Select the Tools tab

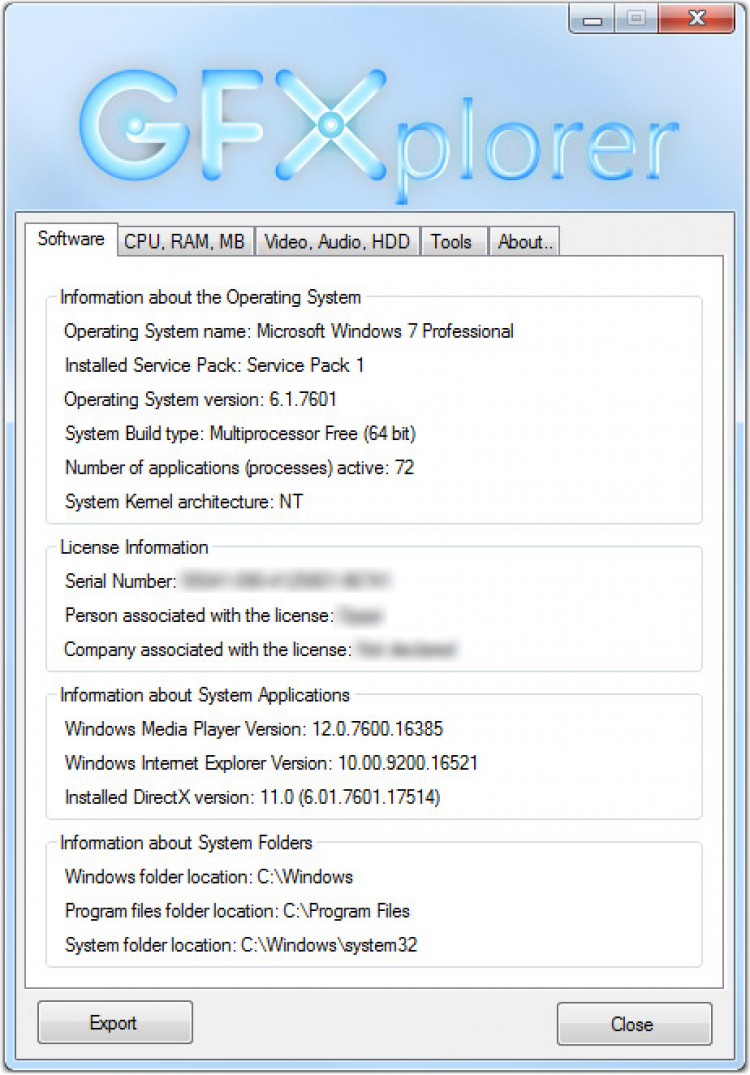(452, 241)
